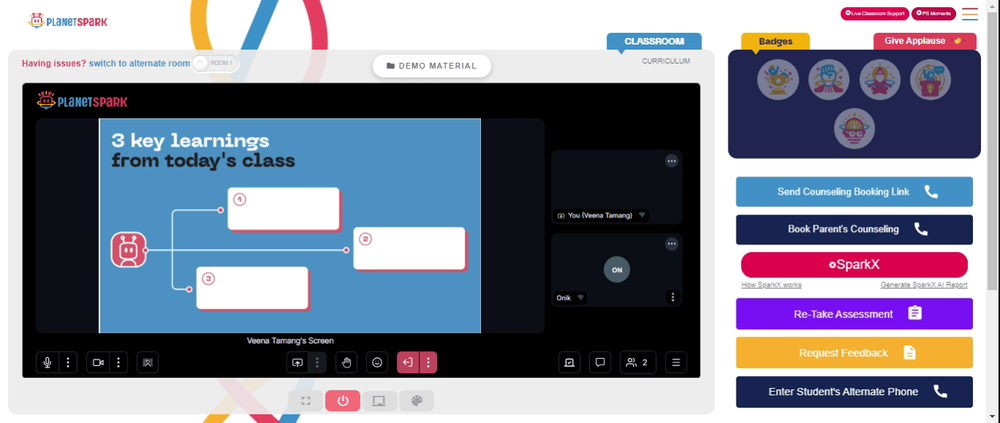
Task: Toggle the alternate room switch labeled ROOM 1
Action: (215, 63)
